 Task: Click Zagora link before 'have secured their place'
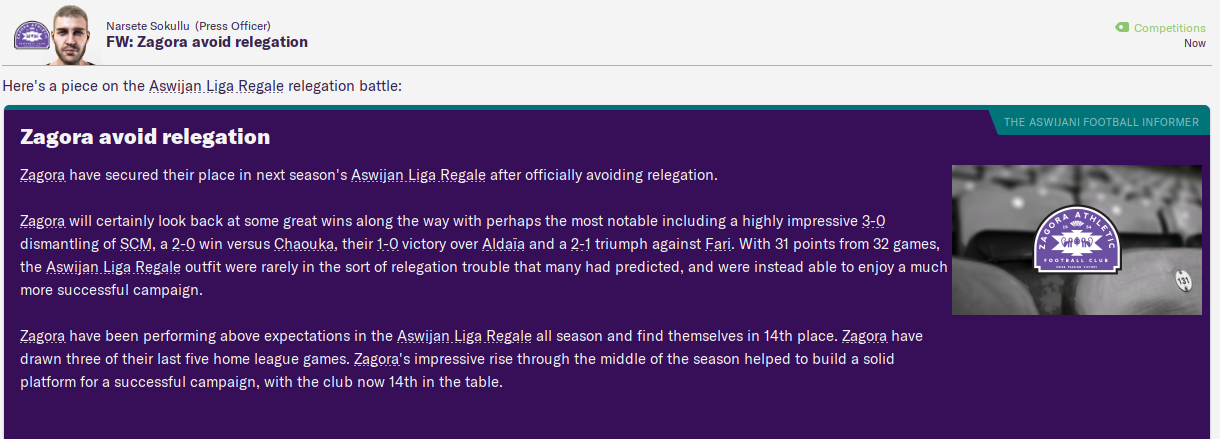click(x=43, y=175)
